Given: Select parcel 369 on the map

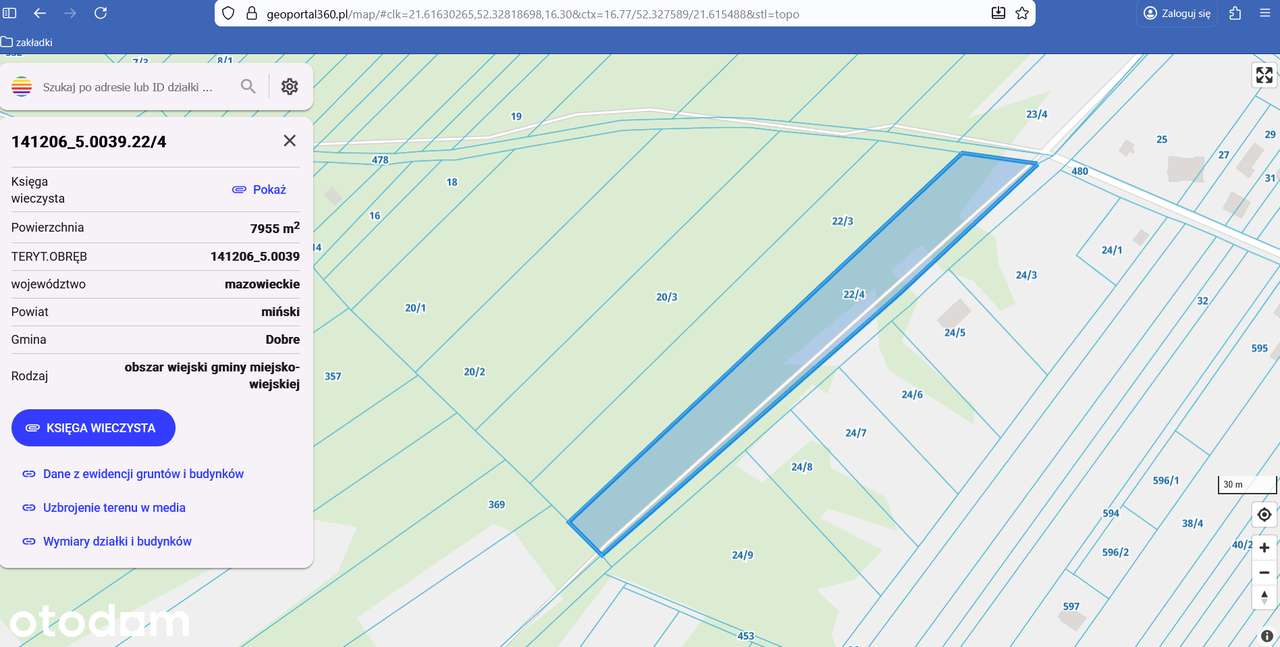Looking at the screenshot, I should point(496,505).
